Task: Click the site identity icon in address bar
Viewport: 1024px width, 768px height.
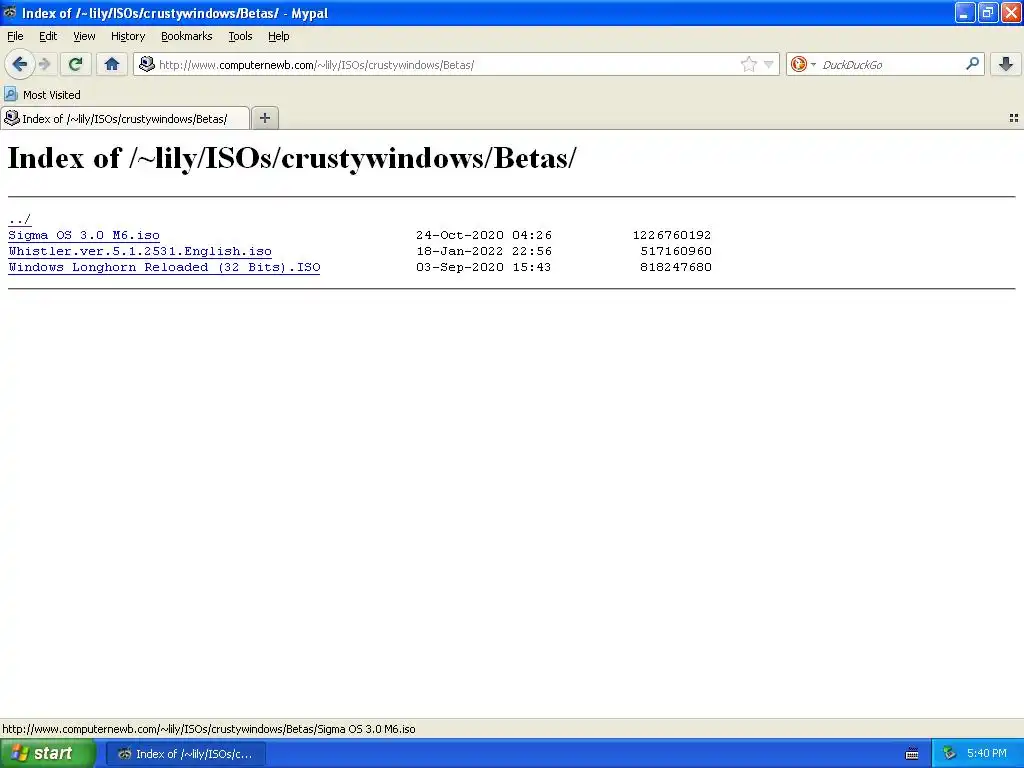Action: 147,64
